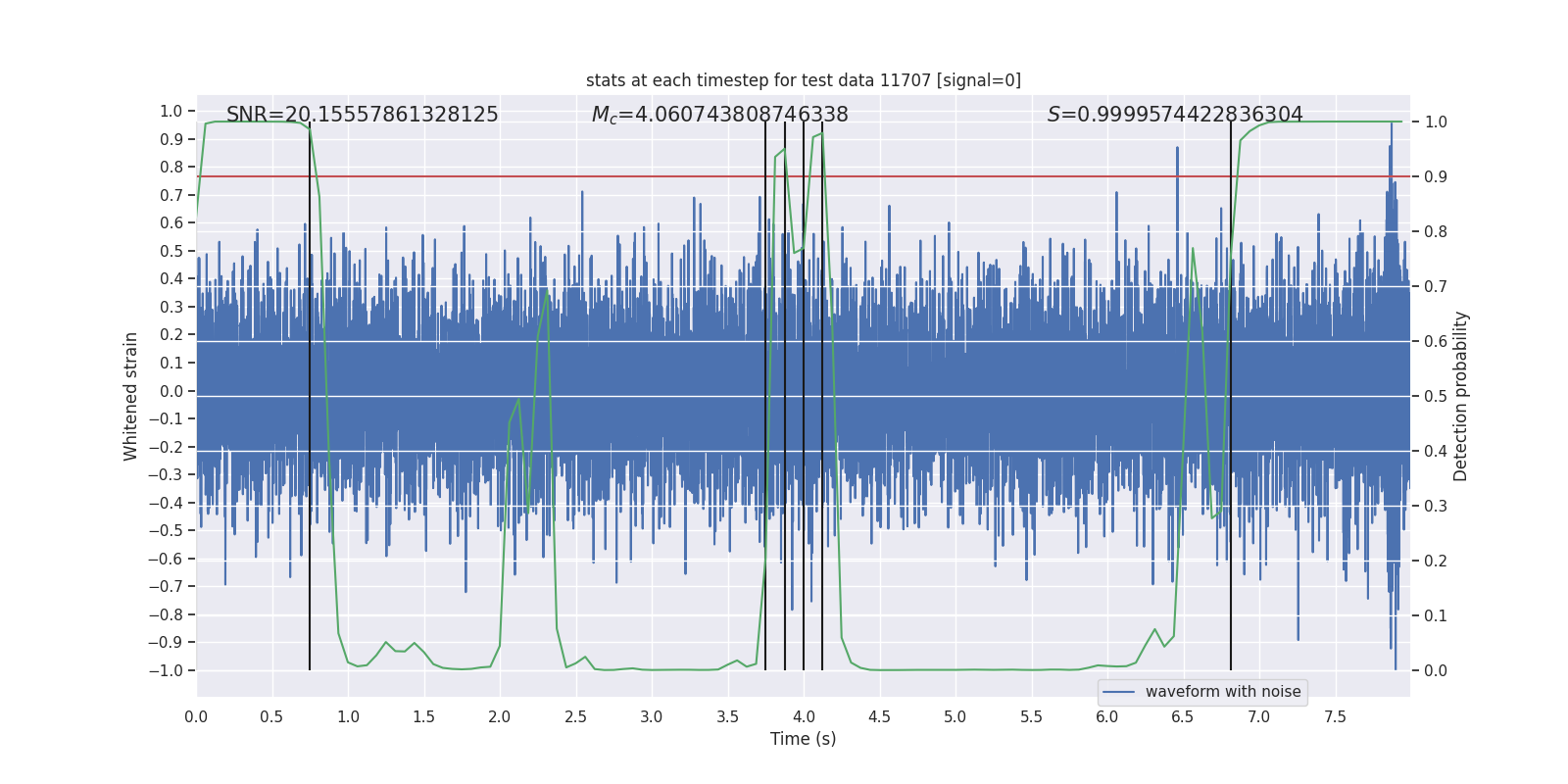The width and height of the screenshot is (1568, 784).
Task: Select Time axis tick label 0.5
Action: [x=272, y=716]
